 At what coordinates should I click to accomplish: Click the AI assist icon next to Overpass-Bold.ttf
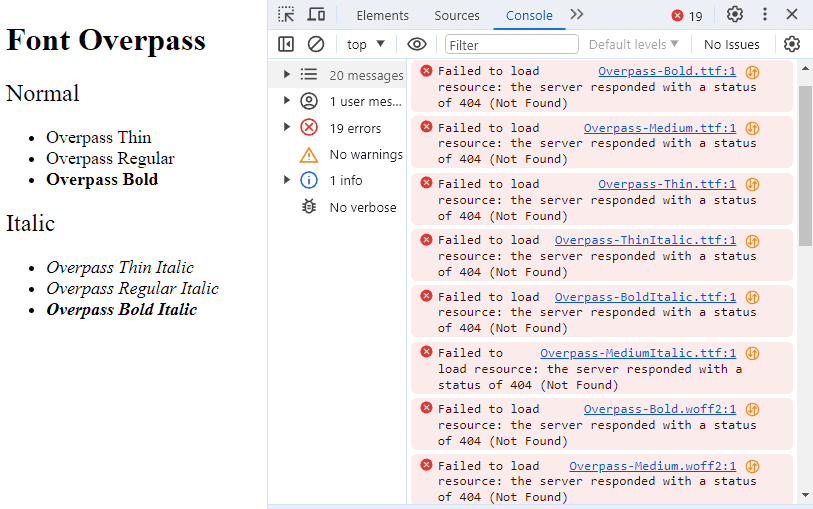pos(752,72)
